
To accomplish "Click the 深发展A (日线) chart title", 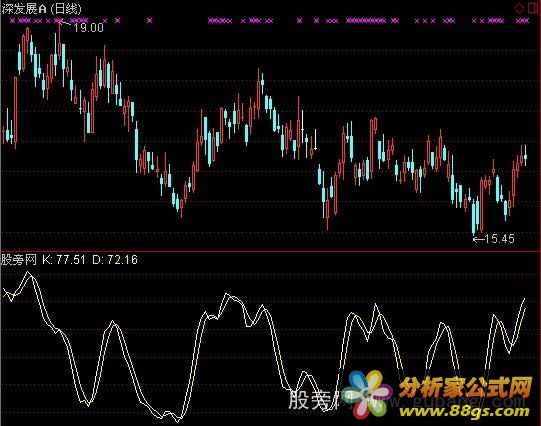I will click(x=41, y=8).
